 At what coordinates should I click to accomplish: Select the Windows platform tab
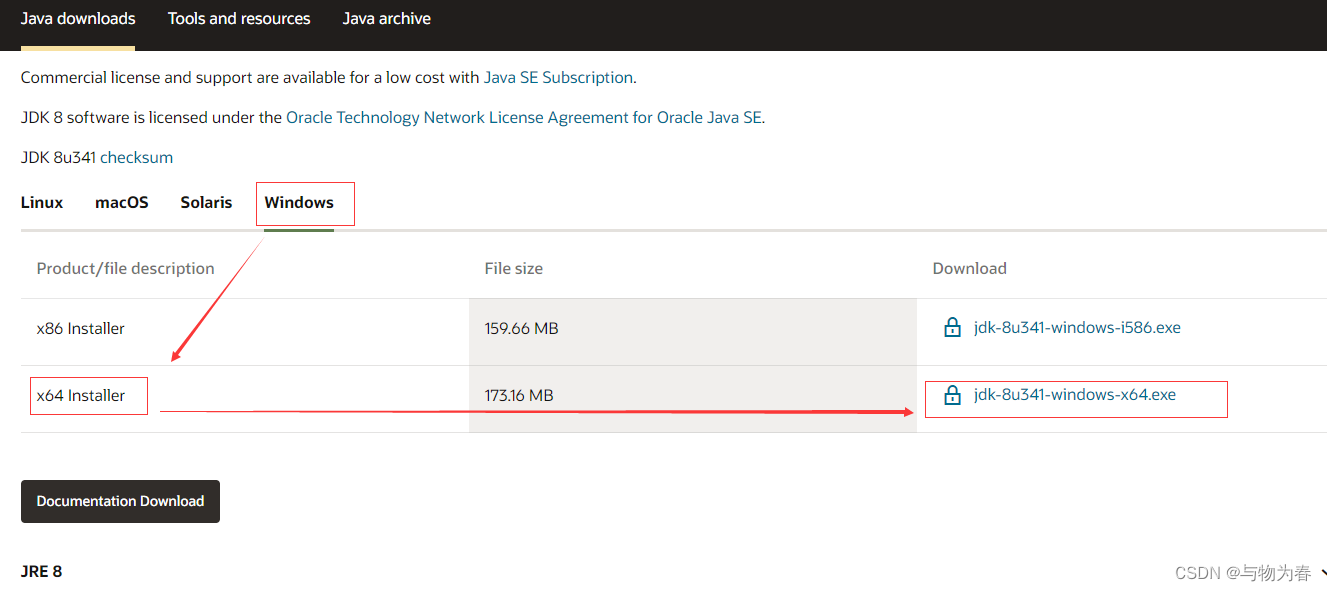point(299,202)
